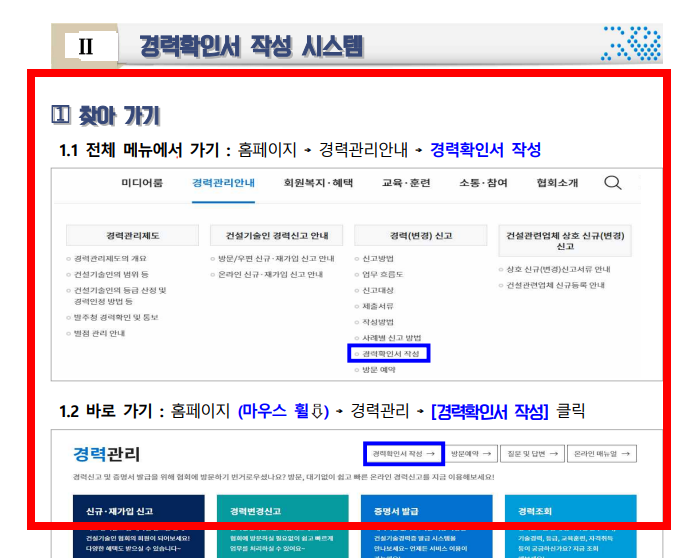700x558 pixels.
Task: Select the 경력조회 card
Action: click(571, 526)
